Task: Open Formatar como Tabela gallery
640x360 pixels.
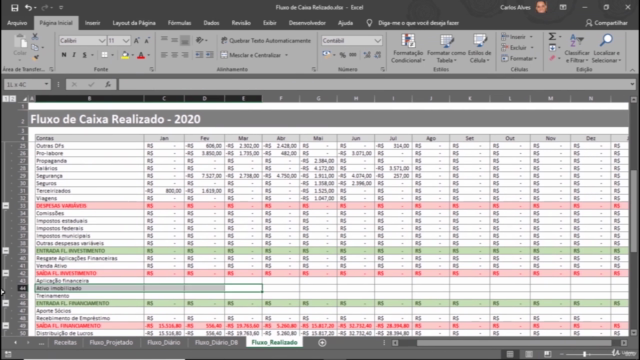Action: coord(446,49)
